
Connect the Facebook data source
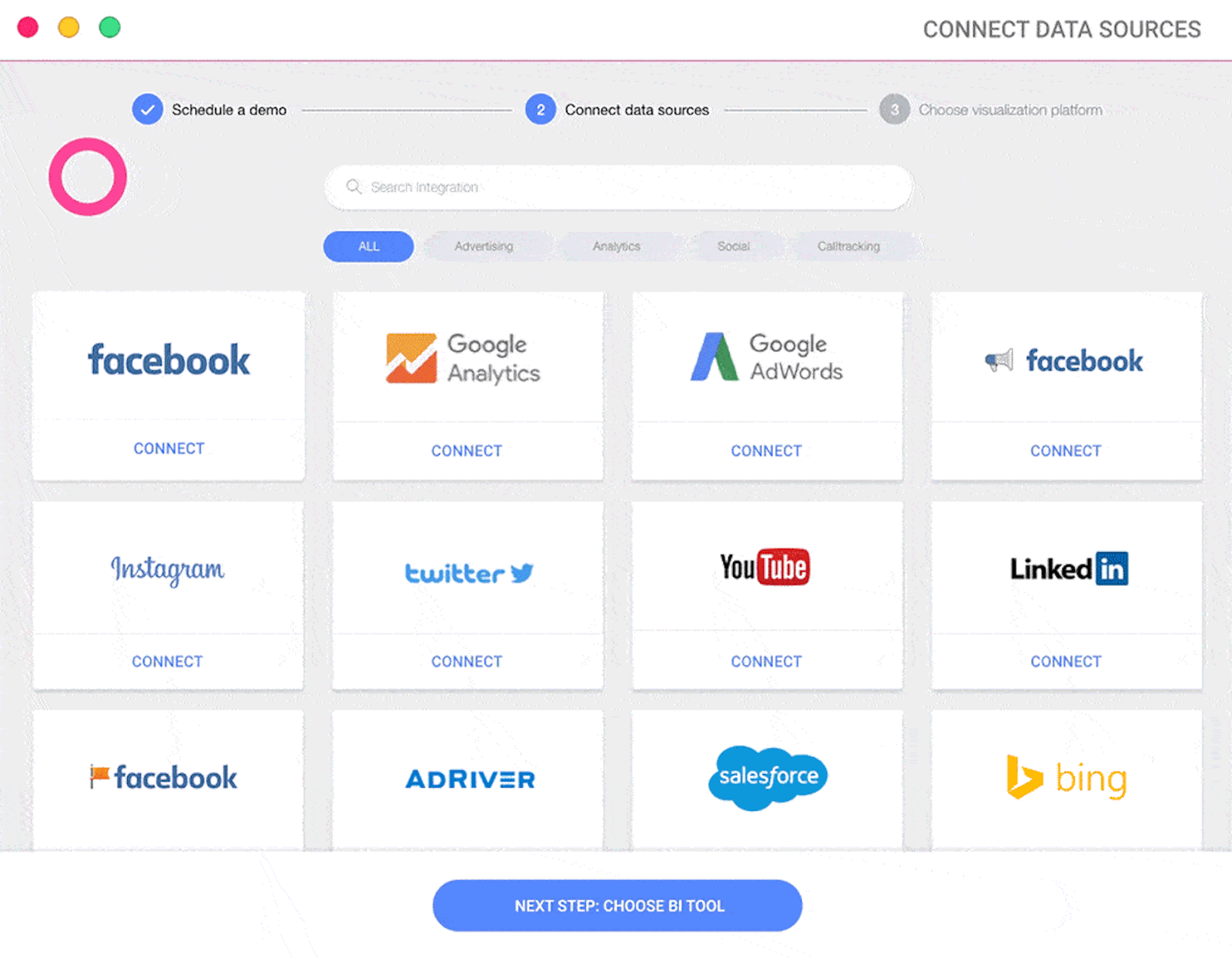(169, 447)
